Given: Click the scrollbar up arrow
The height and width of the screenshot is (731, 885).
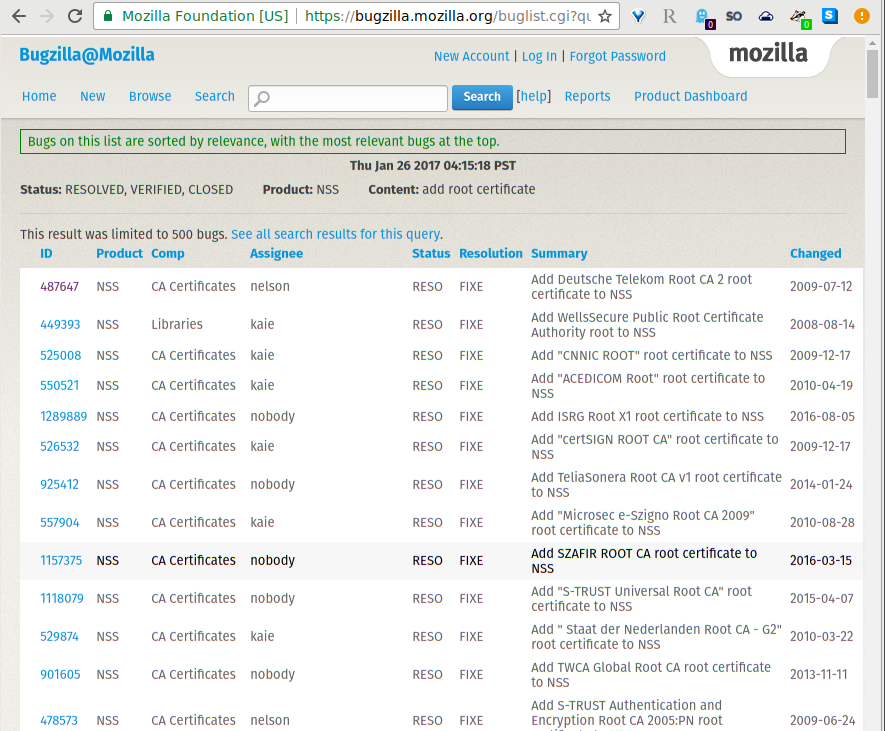Looking at the screenshot, I should click(x=873, y=42).
